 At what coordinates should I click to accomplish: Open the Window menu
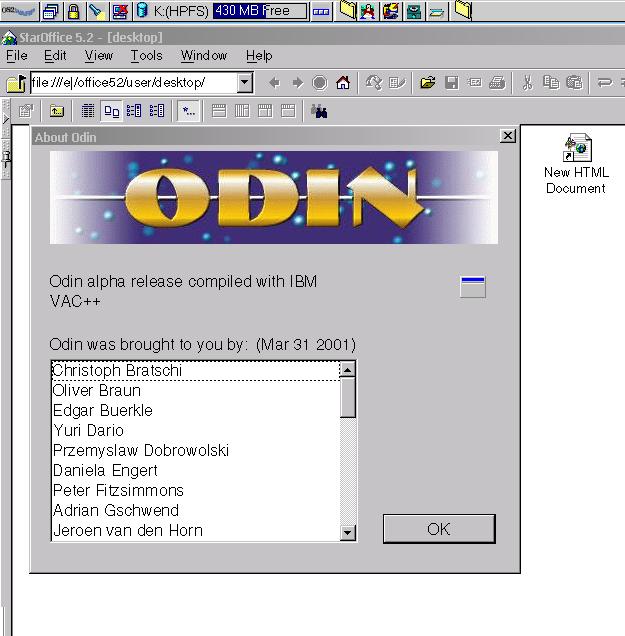coord(204,56)
